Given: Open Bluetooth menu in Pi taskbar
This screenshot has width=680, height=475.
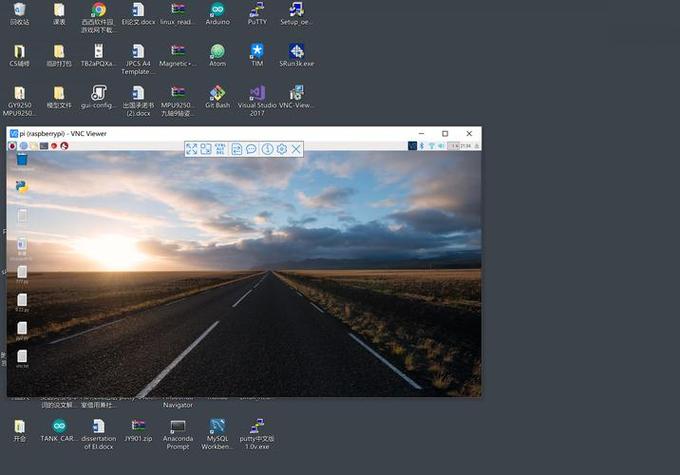Looking at the screenshot, I should click(x=422, y=146).
